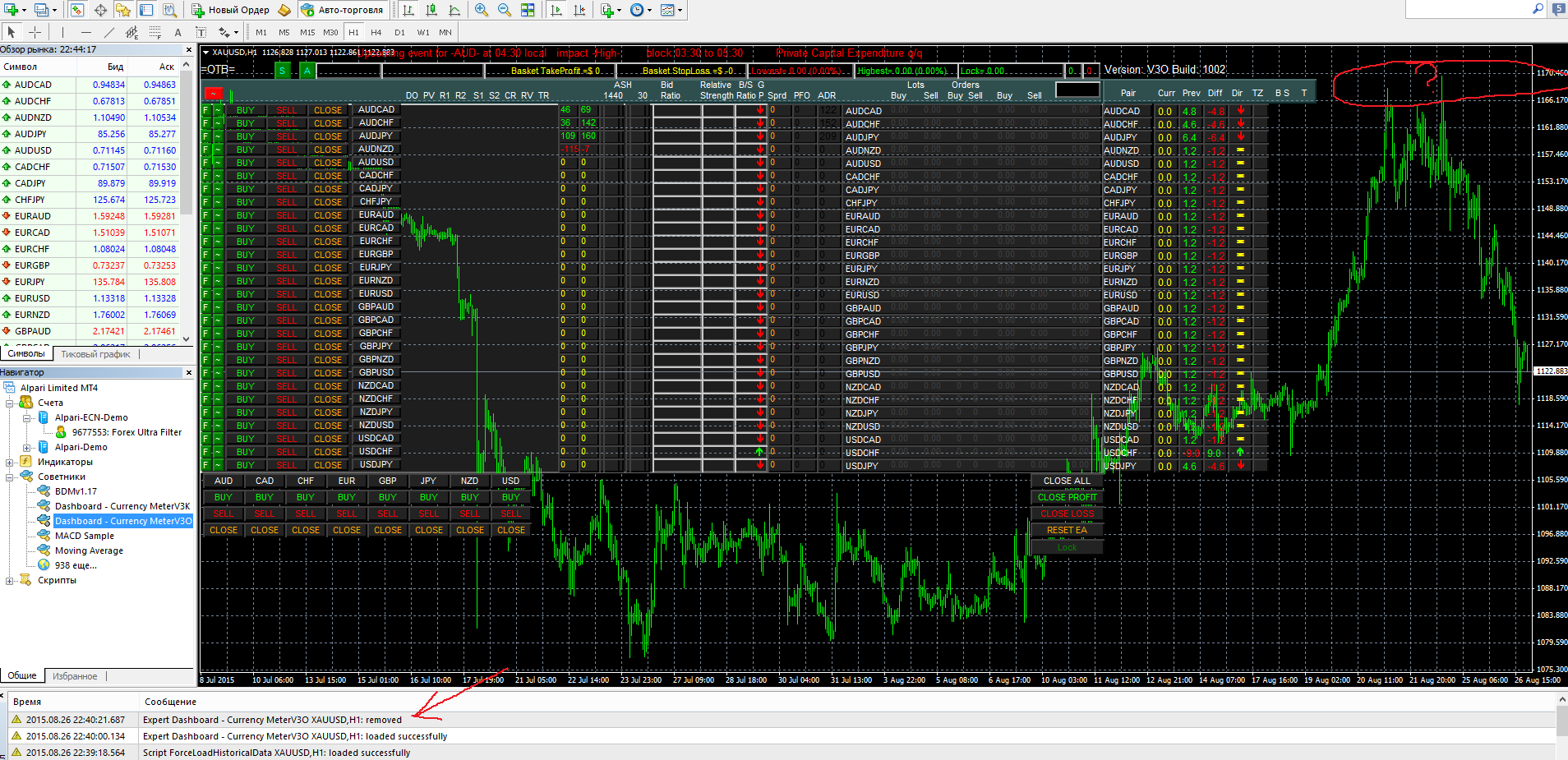Enable auto scroll chart icon

click(556, 10)
